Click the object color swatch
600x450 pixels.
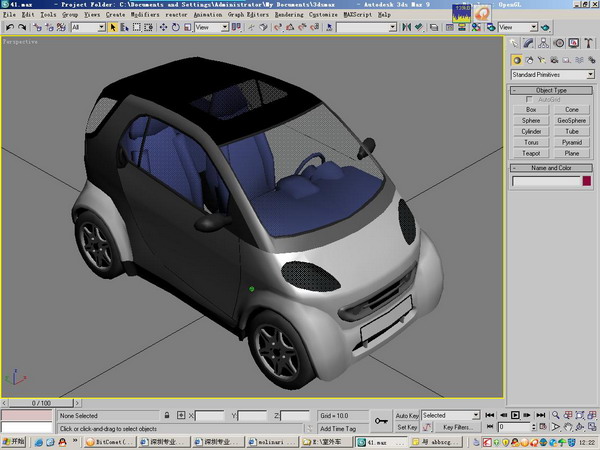586,181
